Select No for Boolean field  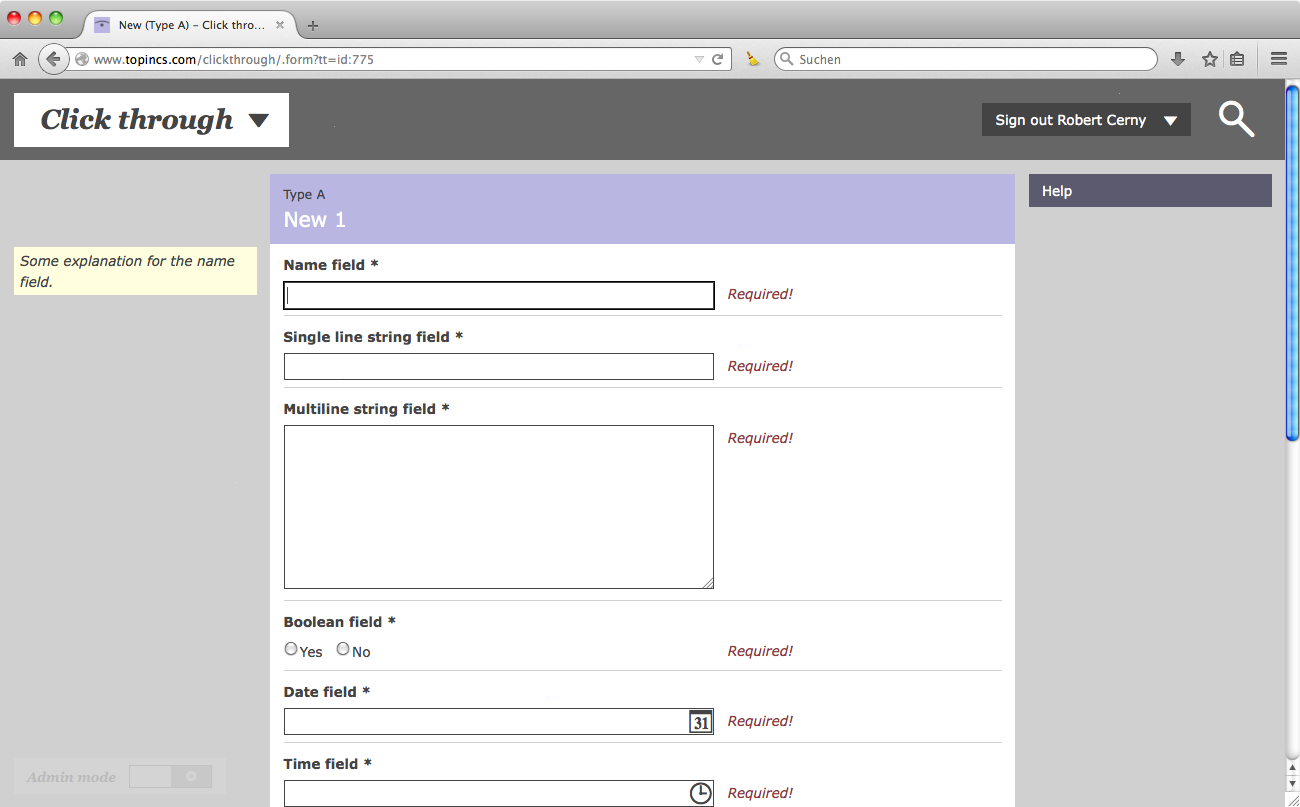343,649
